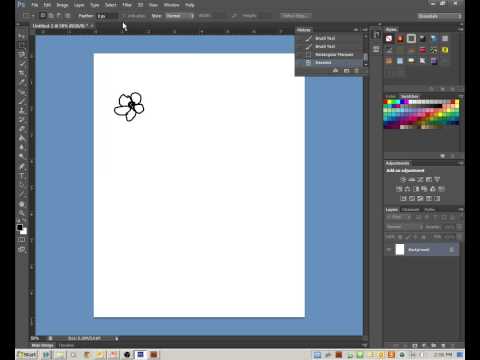Select the Hand tool
This screenshot has width=480, height=360.
(22, 204)
